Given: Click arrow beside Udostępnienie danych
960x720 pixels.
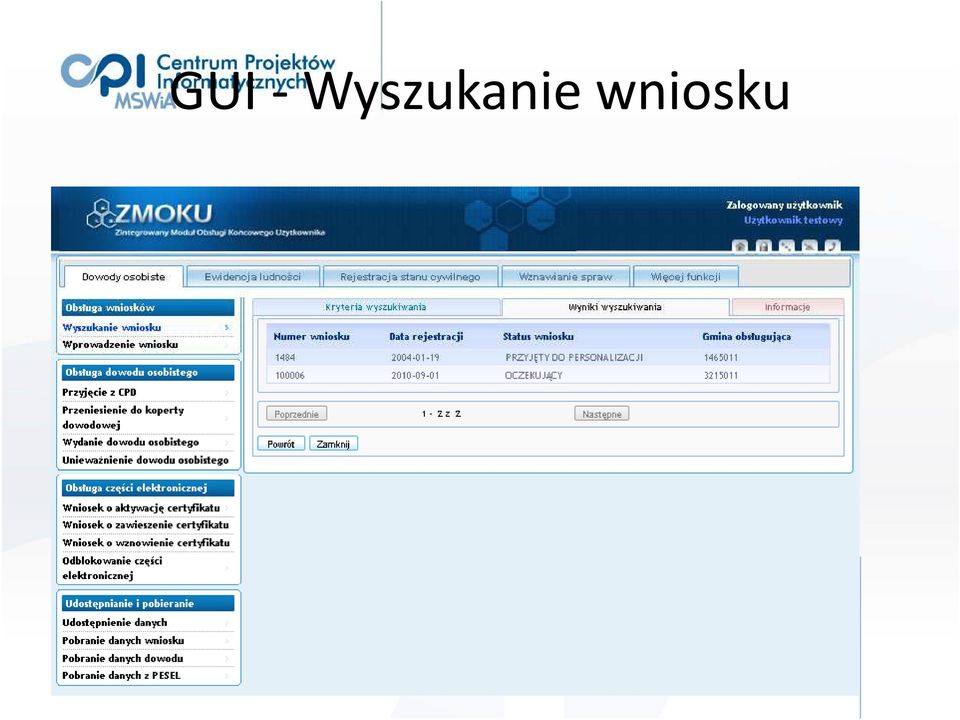Looking at the screenshot, I should click(227, 623).
